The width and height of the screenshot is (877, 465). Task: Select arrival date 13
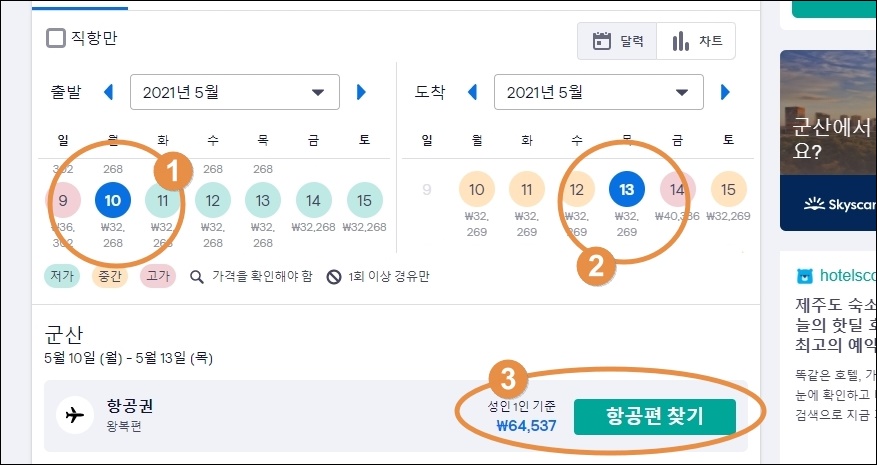626,190
